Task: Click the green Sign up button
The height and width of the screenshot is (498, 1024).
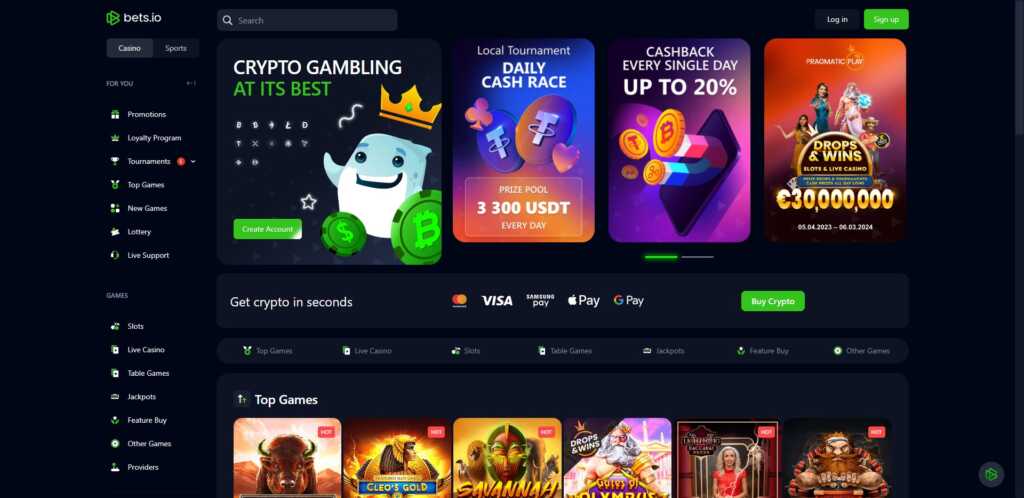Action: coord(886,20)
